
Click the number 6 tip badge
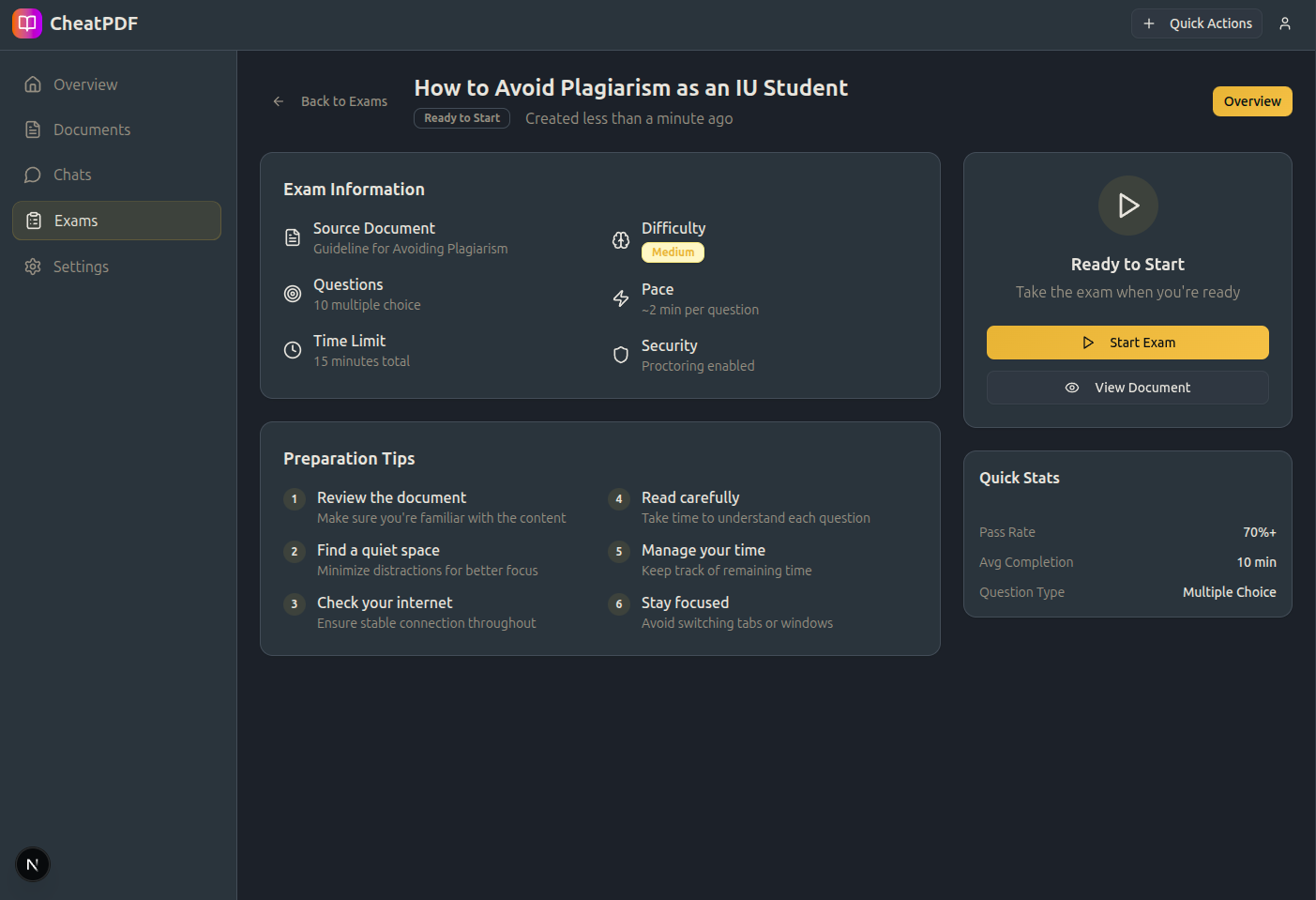coord(619,603)
